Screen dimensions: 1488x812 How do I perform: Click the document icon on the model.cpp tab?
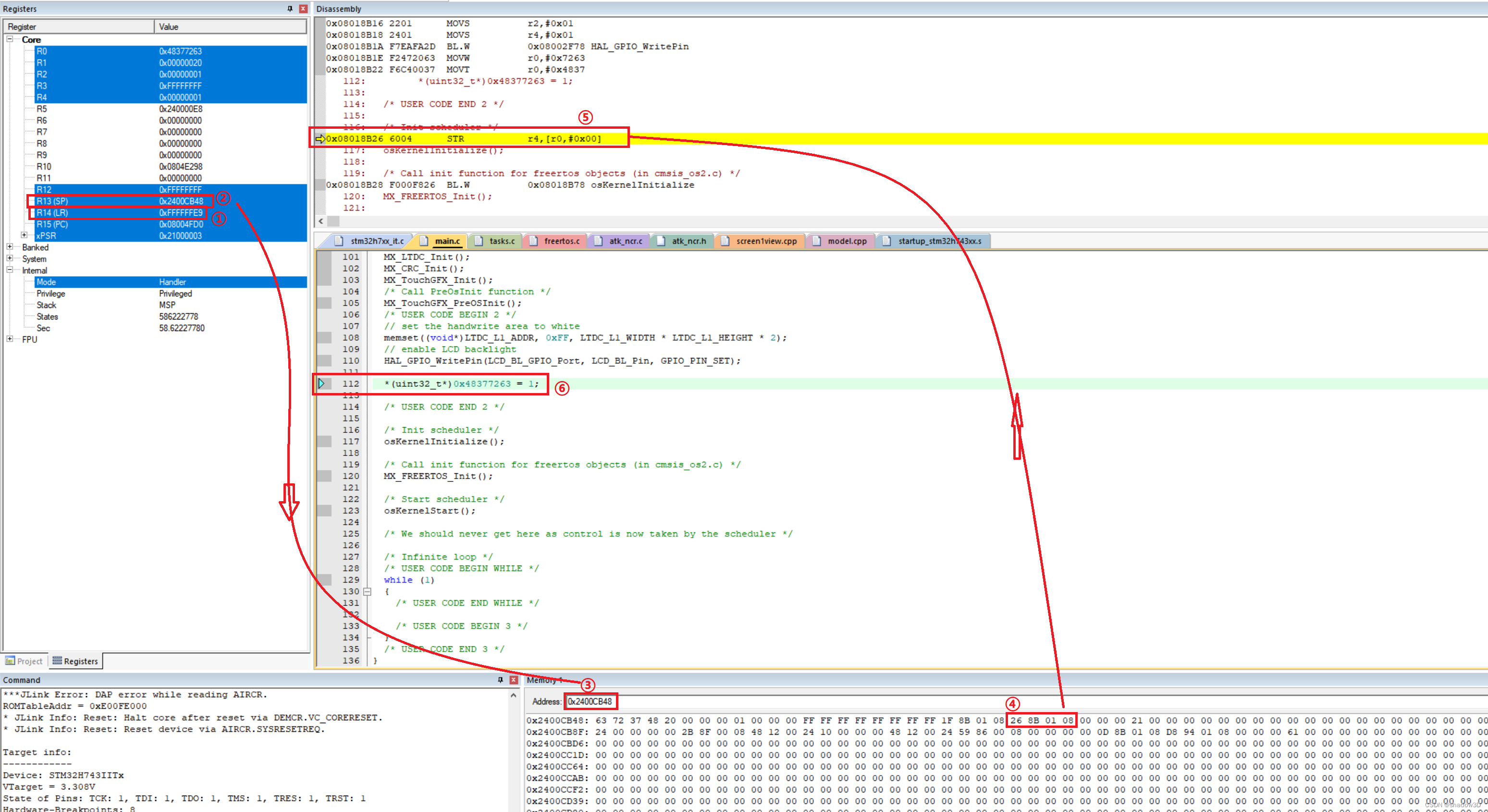[816, 241]
